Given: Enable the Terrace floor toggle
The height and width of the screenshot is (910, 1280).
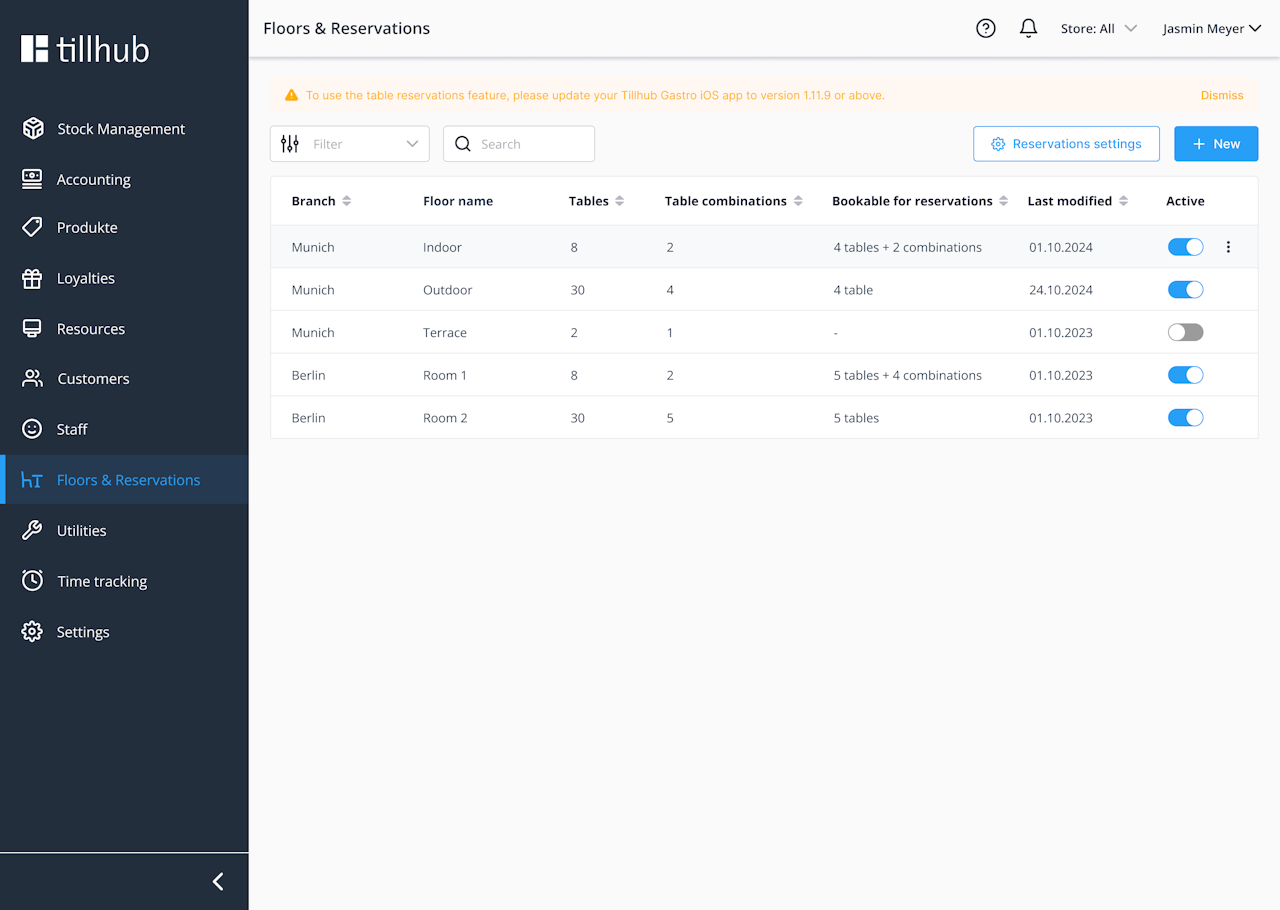Looking at the screenshot, I should (x=1185, y=332).
